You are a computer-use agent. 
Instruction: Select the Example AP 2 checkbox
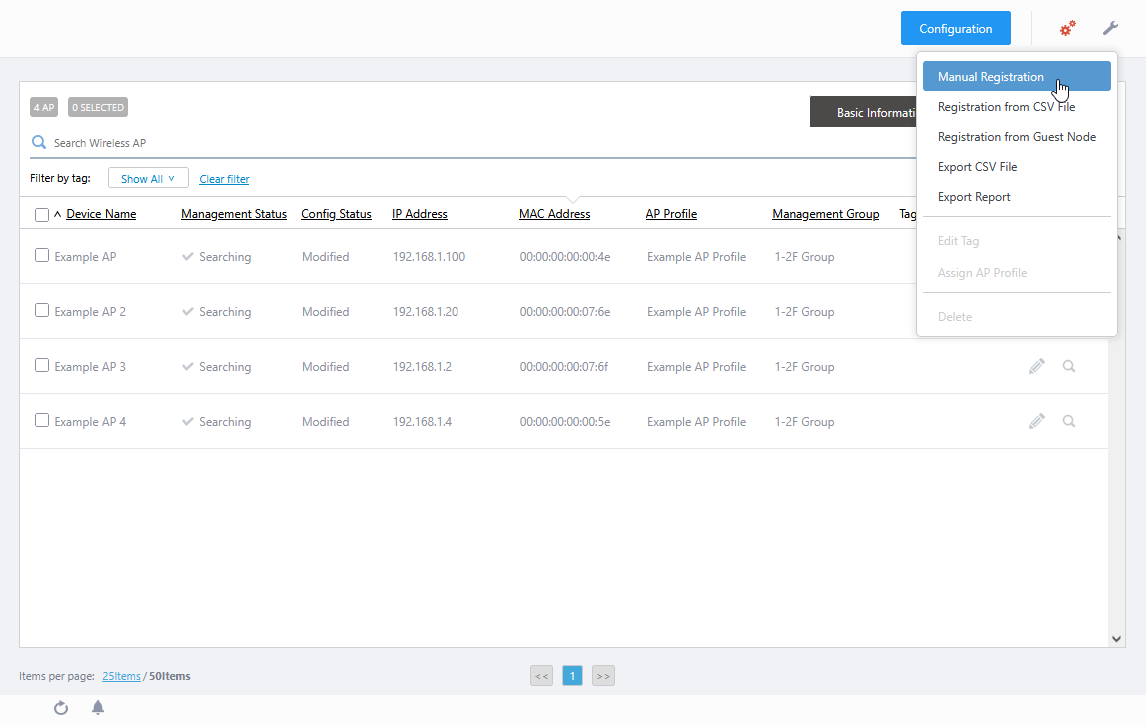tap(42, 311)
